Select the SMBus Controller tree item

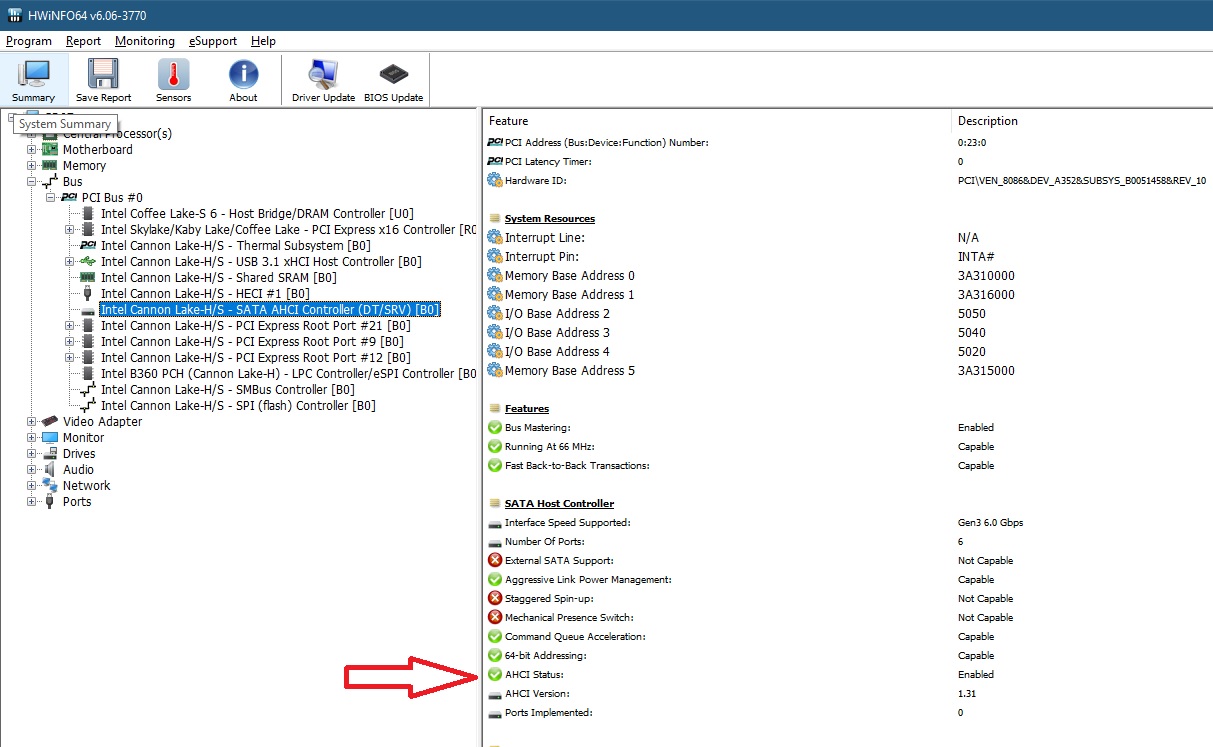pos(228,389)
